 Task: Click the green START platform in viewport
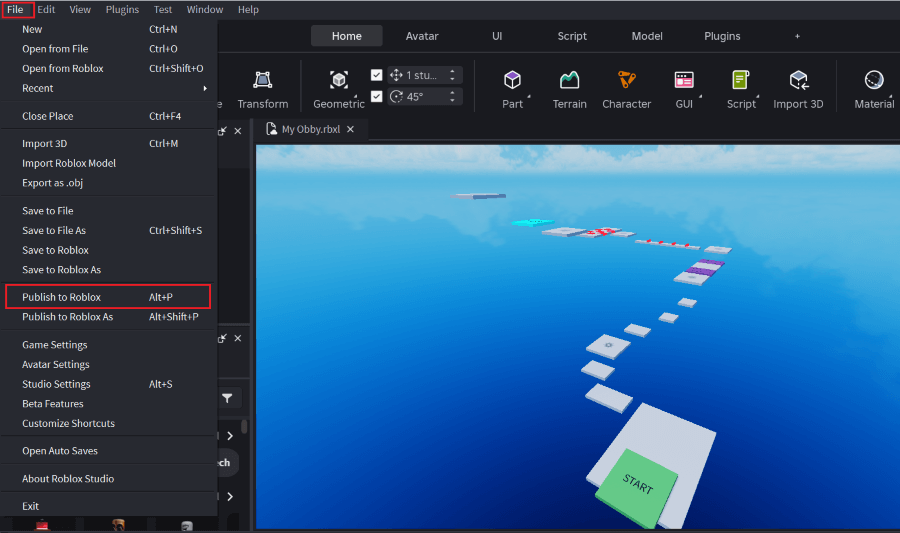[x=636, y=486]
